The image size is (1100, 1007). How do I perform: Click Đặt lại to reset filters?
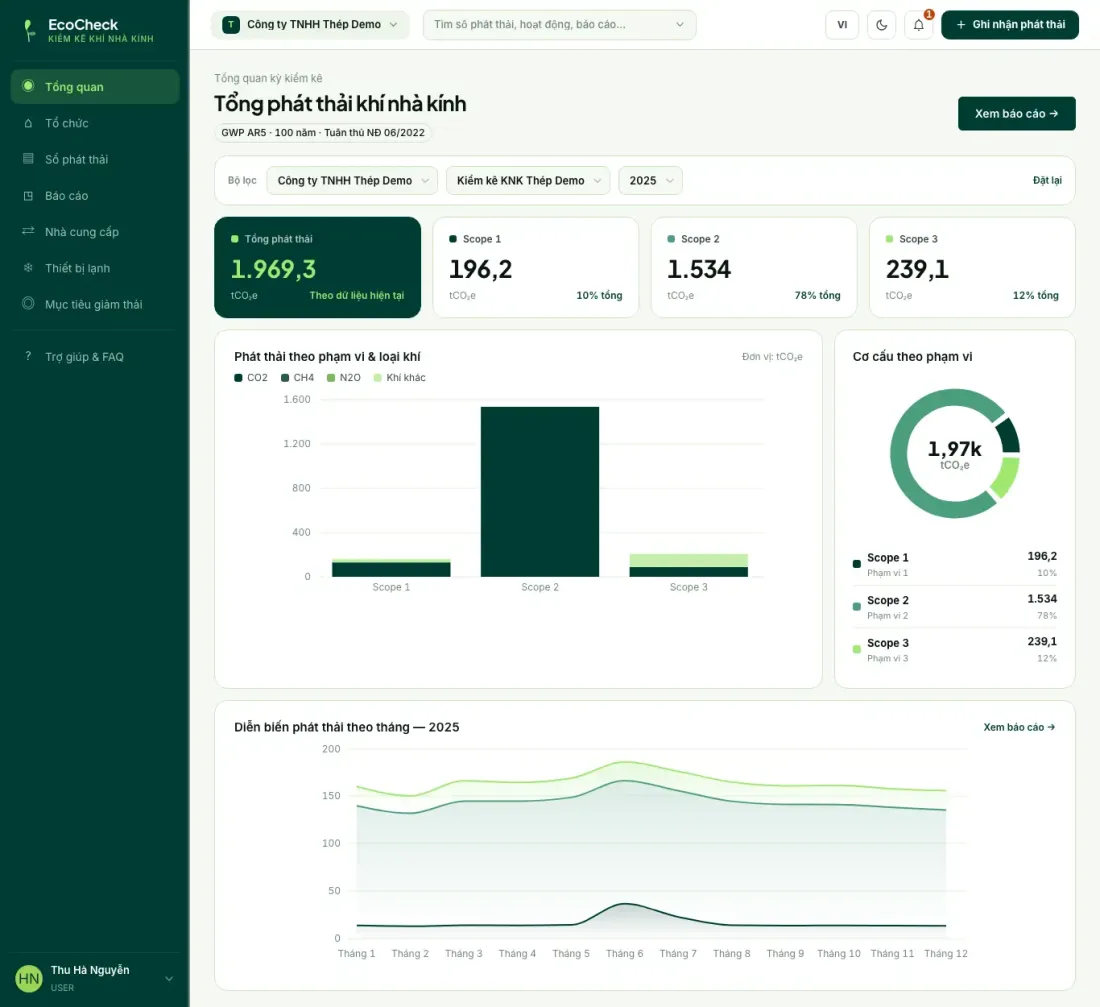[x=1047, y=180]
